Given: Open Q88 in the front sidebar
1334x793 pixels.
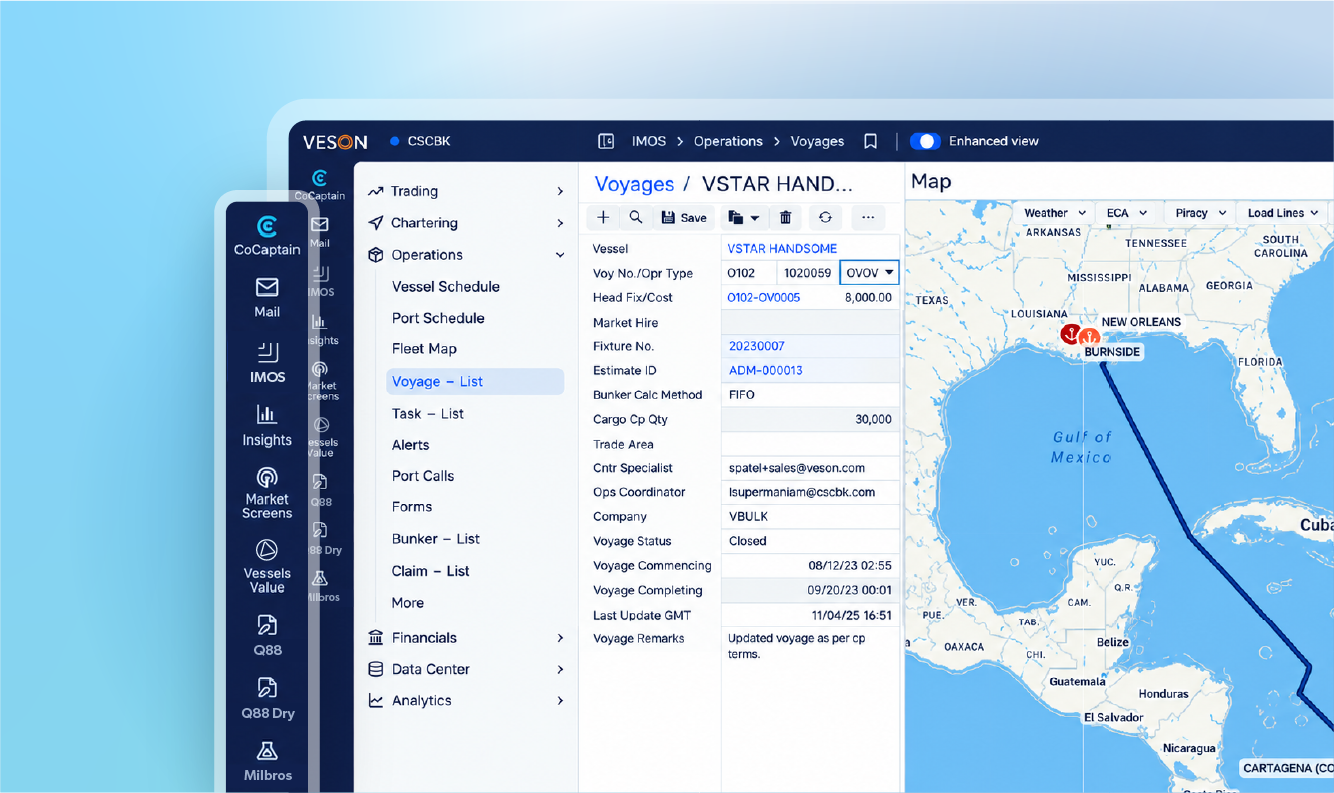Looking at the screenshot, I should pyautogui.click(x=267, y=636).
